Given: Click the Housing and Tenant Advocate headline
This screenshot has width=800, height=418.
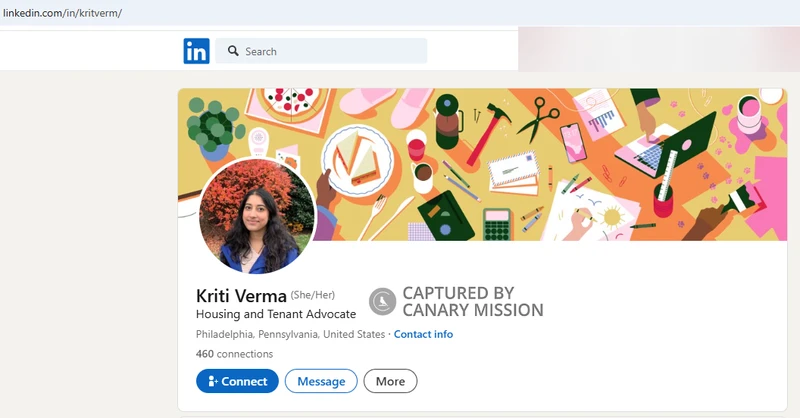Looking at the screenshot, I should click(275, 314).
